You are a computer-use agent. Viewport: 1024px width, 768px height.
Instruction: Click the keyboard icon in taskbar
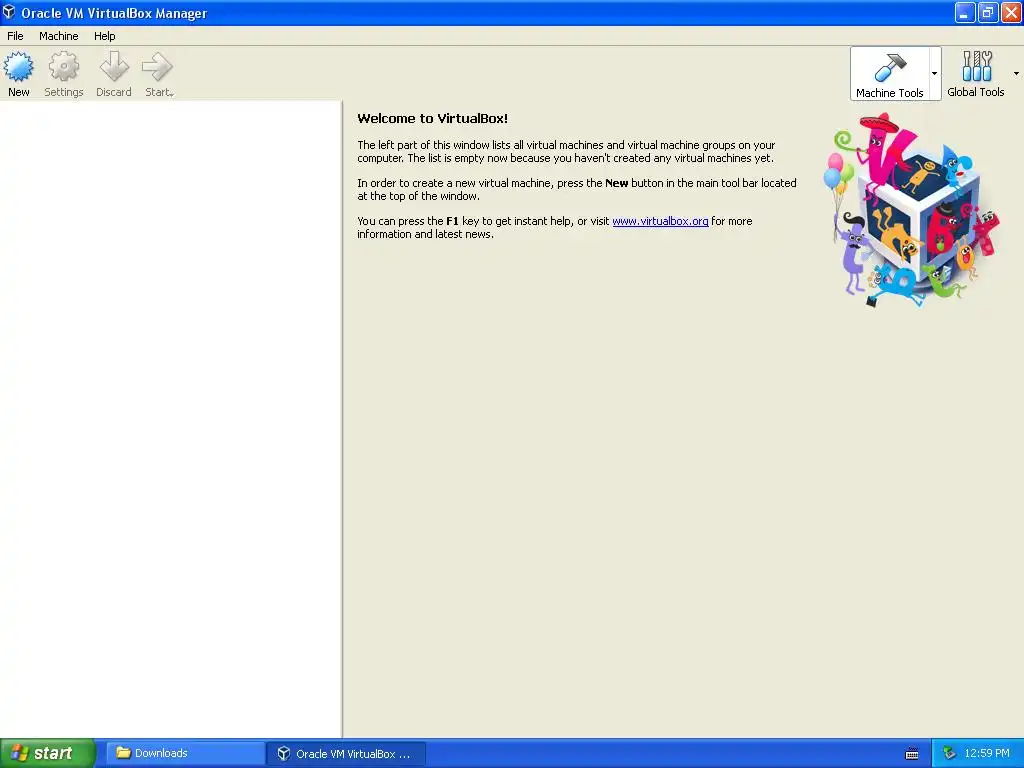[912, 754]
